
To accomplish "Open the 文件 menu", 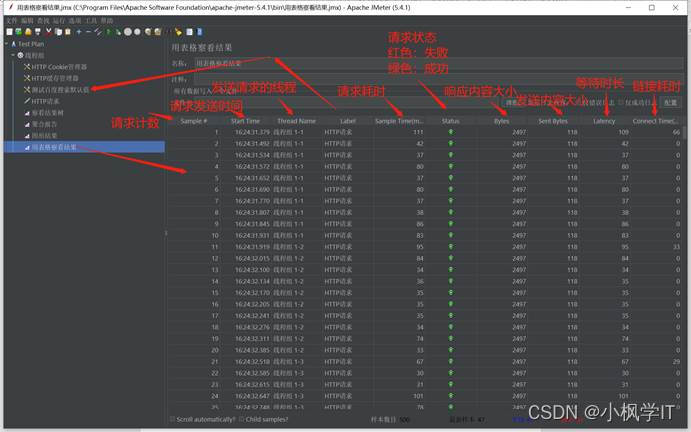I will 11,21.
